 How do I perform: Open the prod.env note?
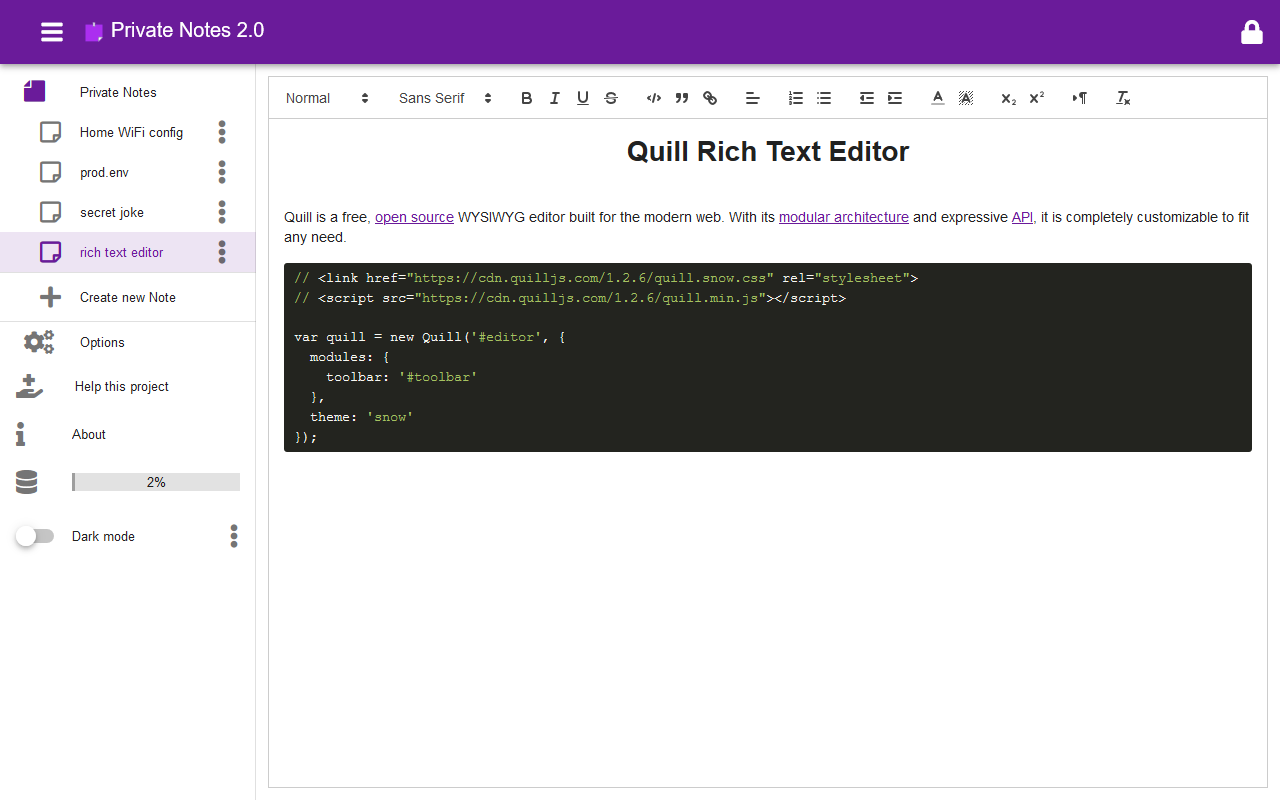click(104, 172)
